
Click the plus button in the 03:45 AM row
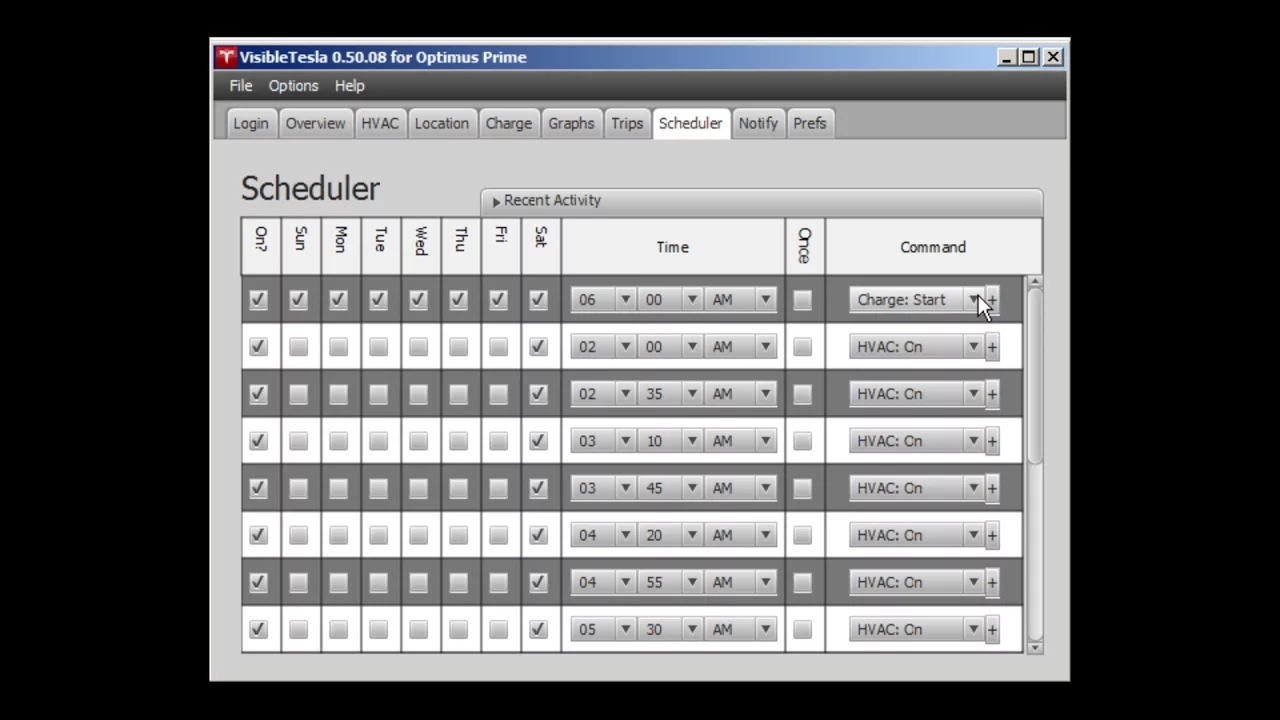pos(992,488)
